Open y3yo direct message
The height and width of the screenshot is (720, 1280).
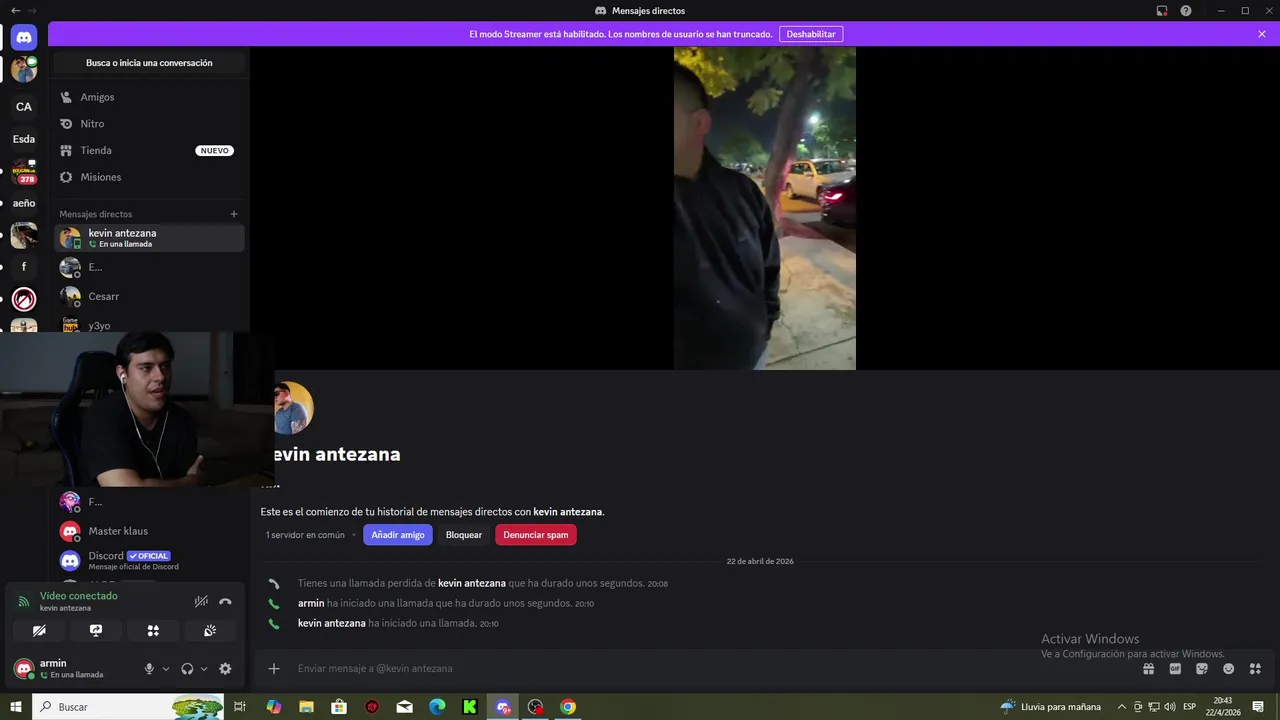(x=149, y=325)
